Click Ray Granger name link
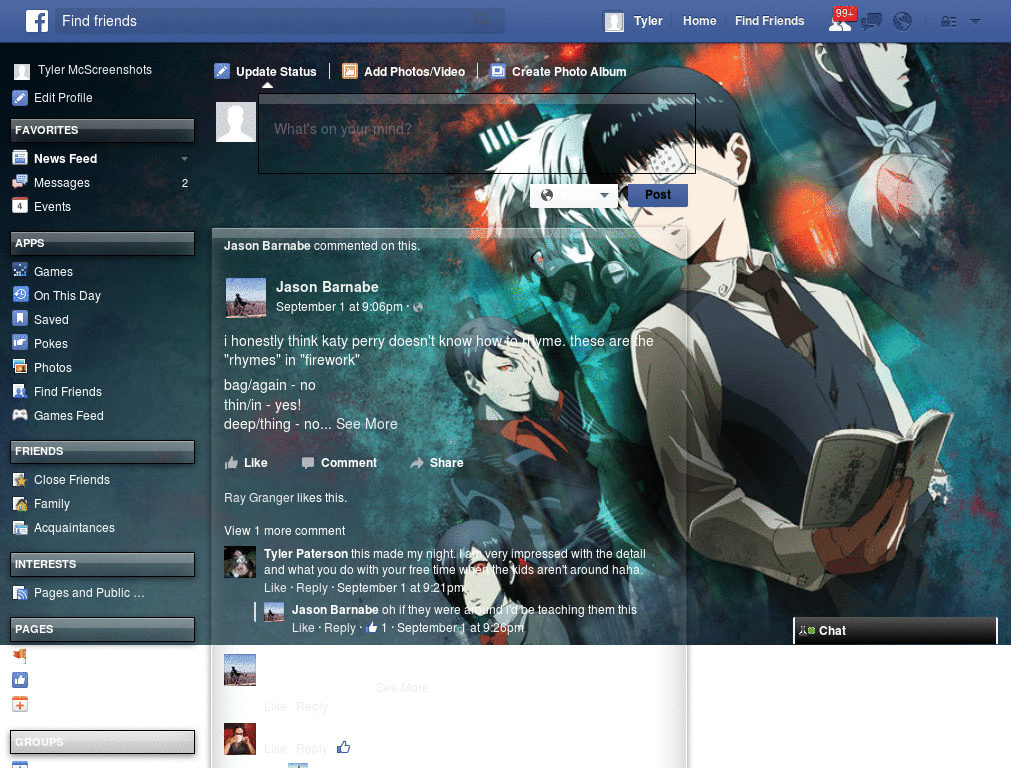The width and height of the screenshot is (1024, 768). (x=259, y=498)
